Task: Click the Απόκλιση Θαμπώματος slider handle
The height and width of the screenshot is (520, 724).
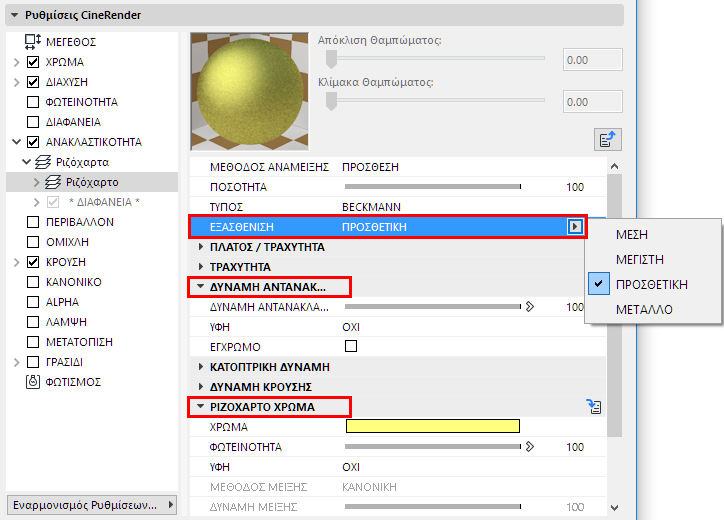Action: tap(331, 59)
